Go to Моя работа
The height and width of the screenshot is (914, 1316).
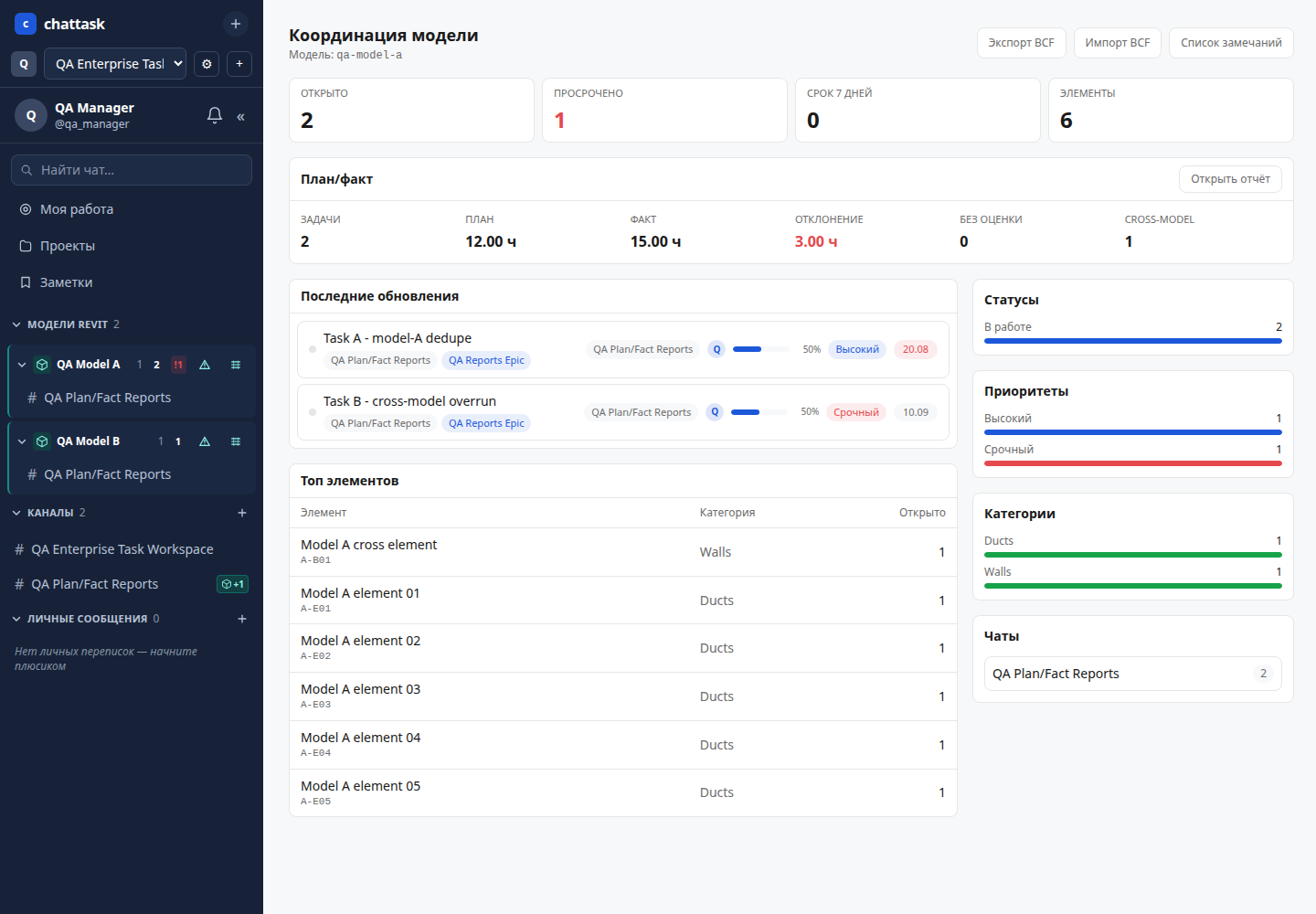click(132, 209)
